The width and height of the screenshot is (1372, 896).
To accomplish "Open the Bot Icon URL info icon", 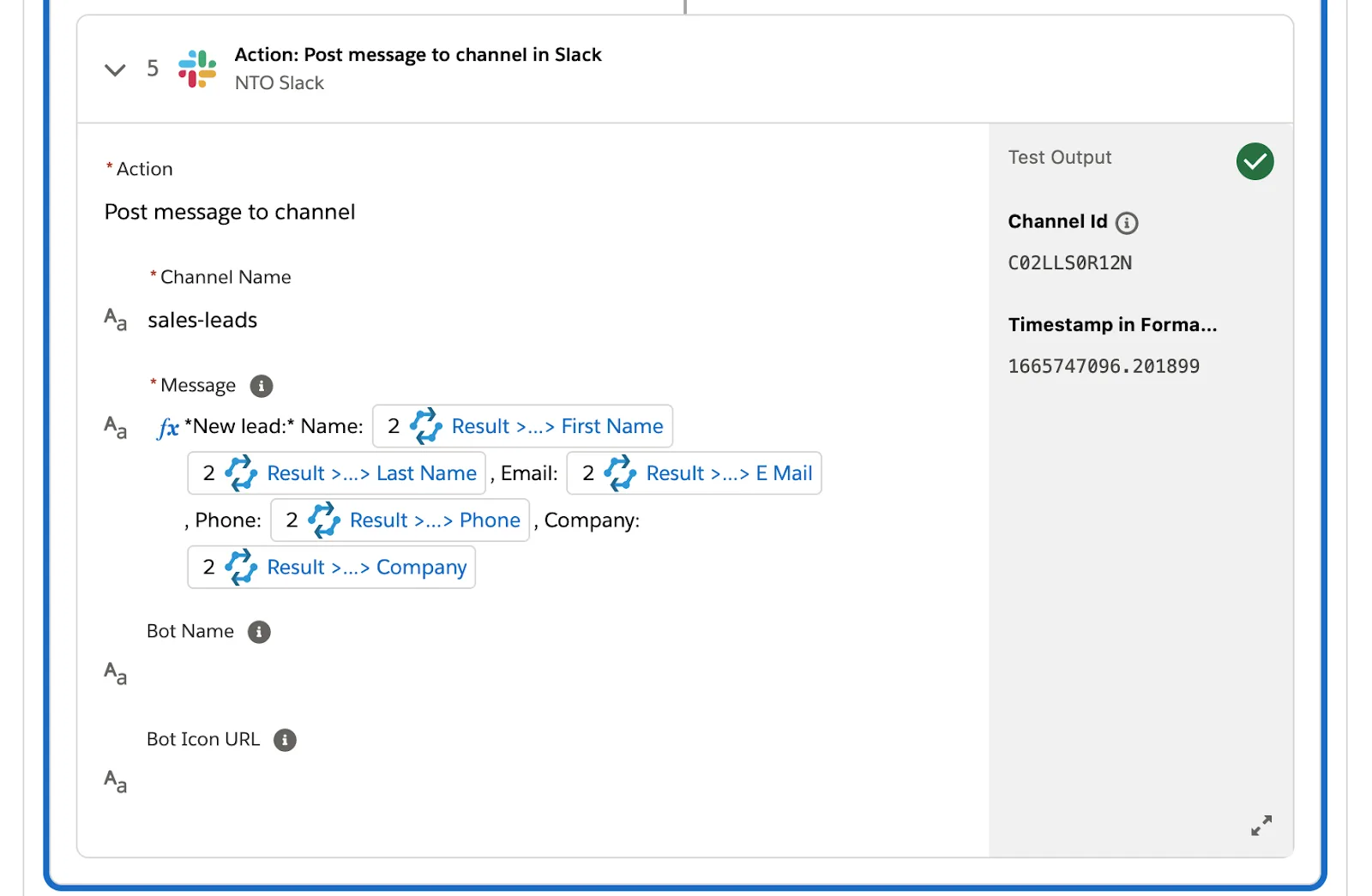I will [x=285, y=740].
